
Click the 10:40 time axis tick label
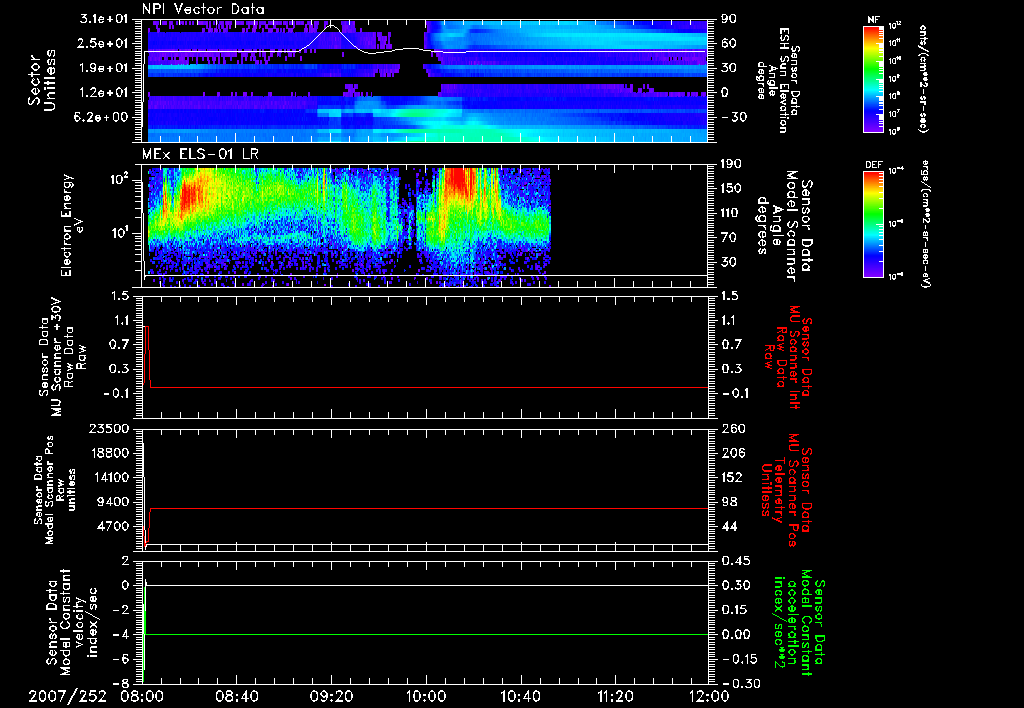click(520, 695)
